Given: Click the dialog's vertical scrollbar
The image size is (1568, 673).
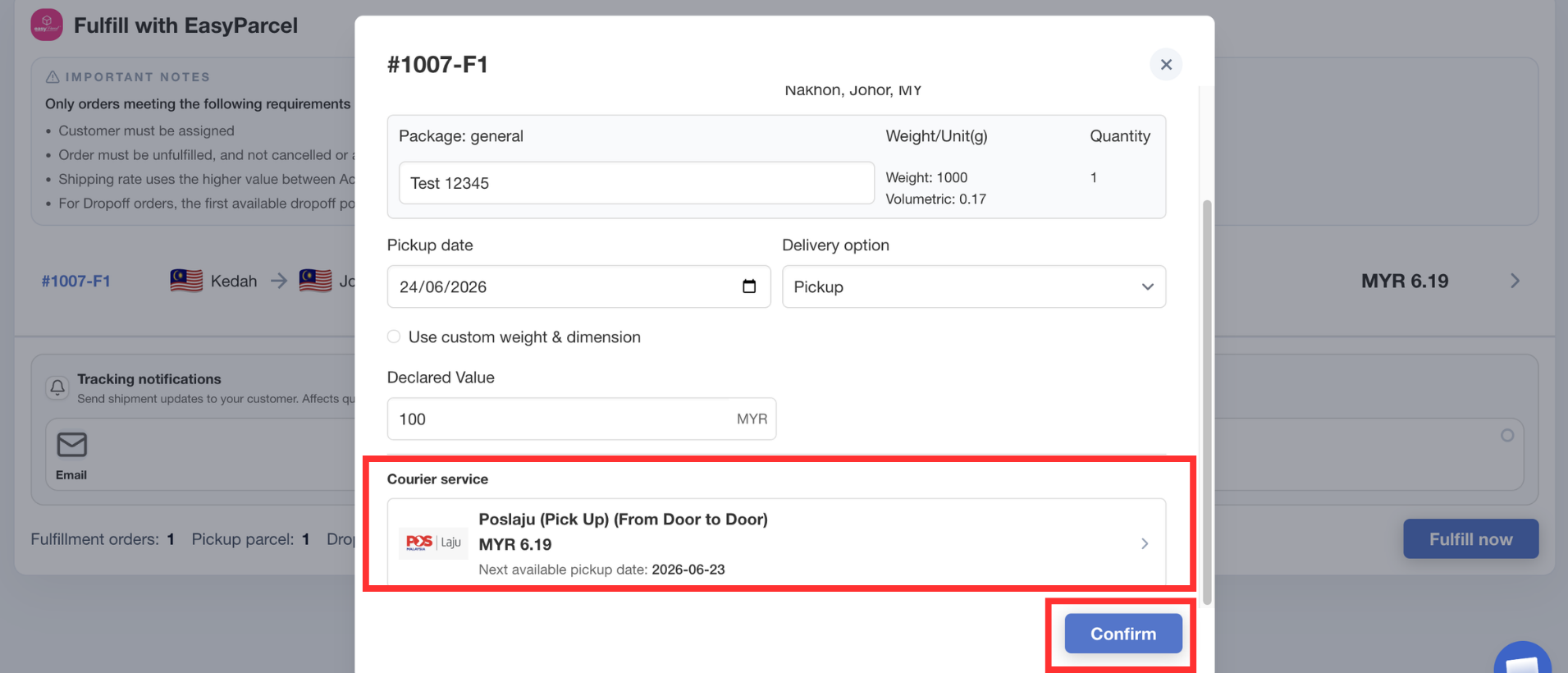Looking at the screenshot, I should (x=1206, y=401).
